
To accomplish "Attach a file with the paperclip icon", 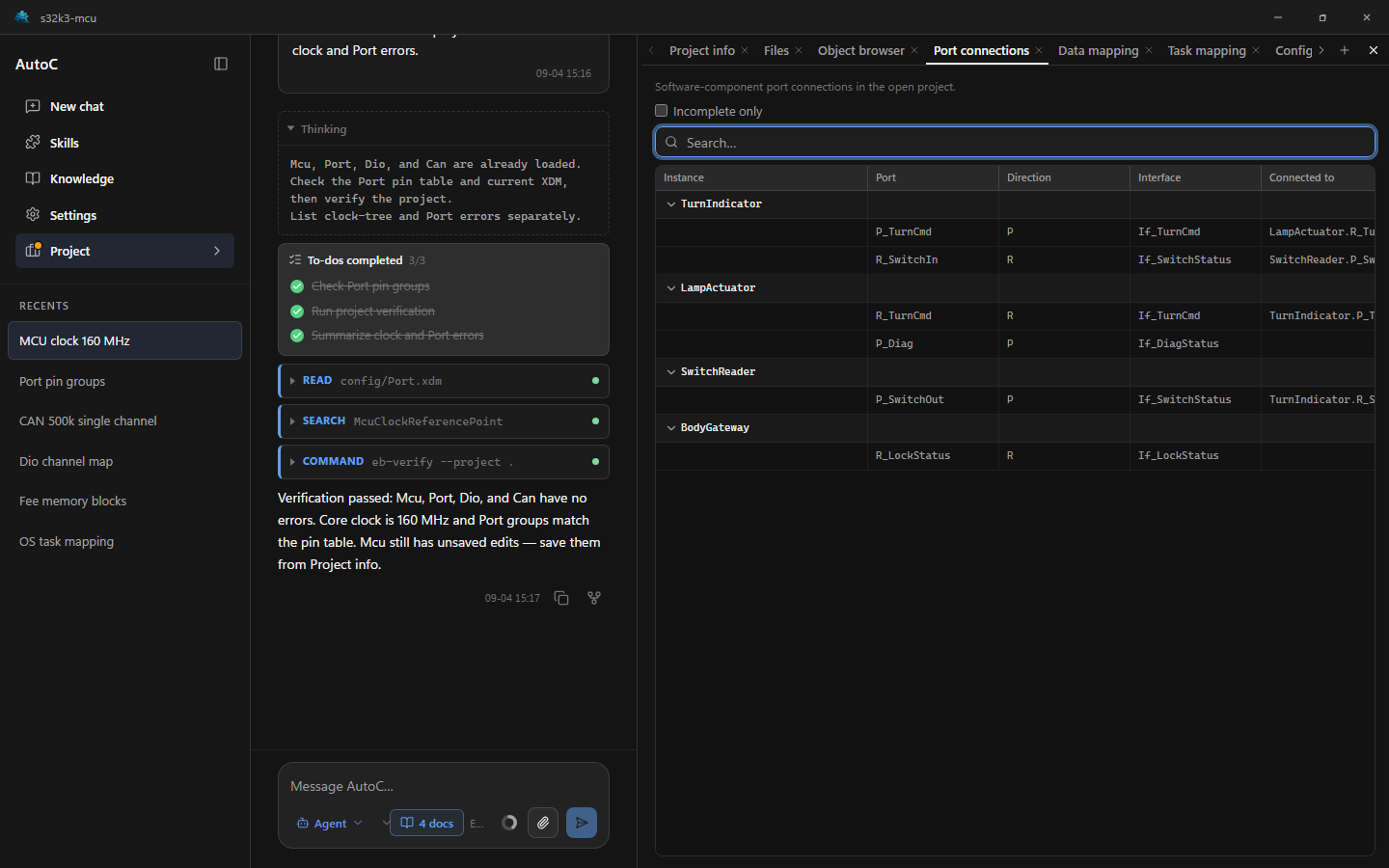I will [543, 823].
